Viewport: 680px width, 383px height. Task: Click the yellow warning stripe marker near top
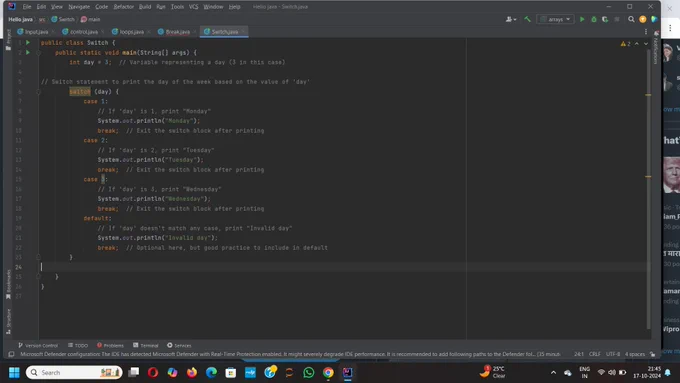(x=648, y=95)
